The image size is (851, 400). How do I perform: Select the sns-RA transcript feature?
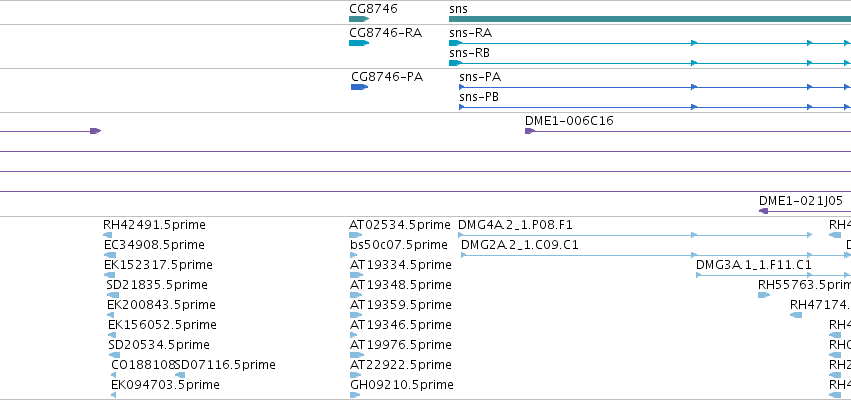tap(650, 43)
